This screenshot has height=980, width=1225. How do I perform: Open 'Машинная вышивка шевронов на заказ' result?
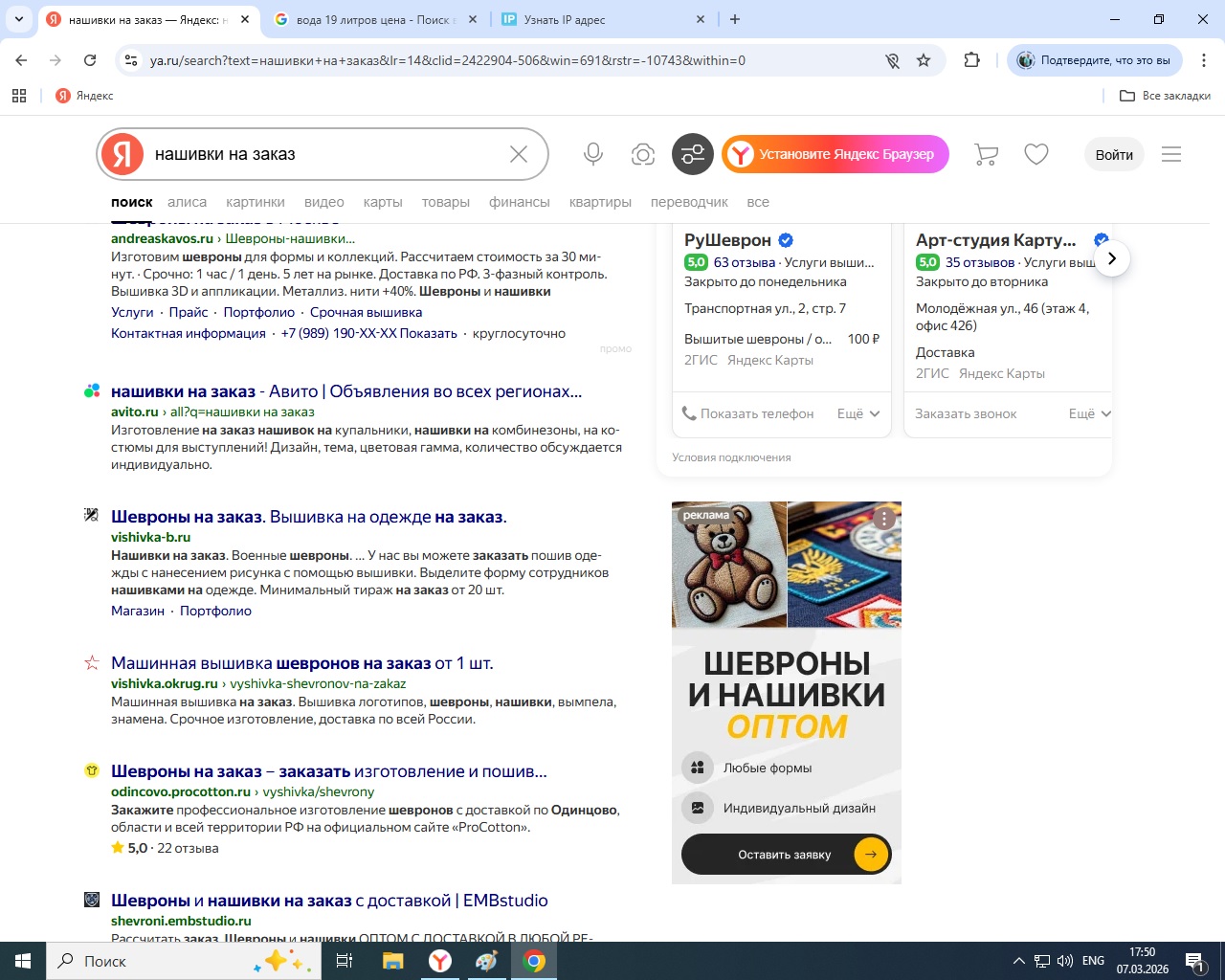[x=302, y=663]
